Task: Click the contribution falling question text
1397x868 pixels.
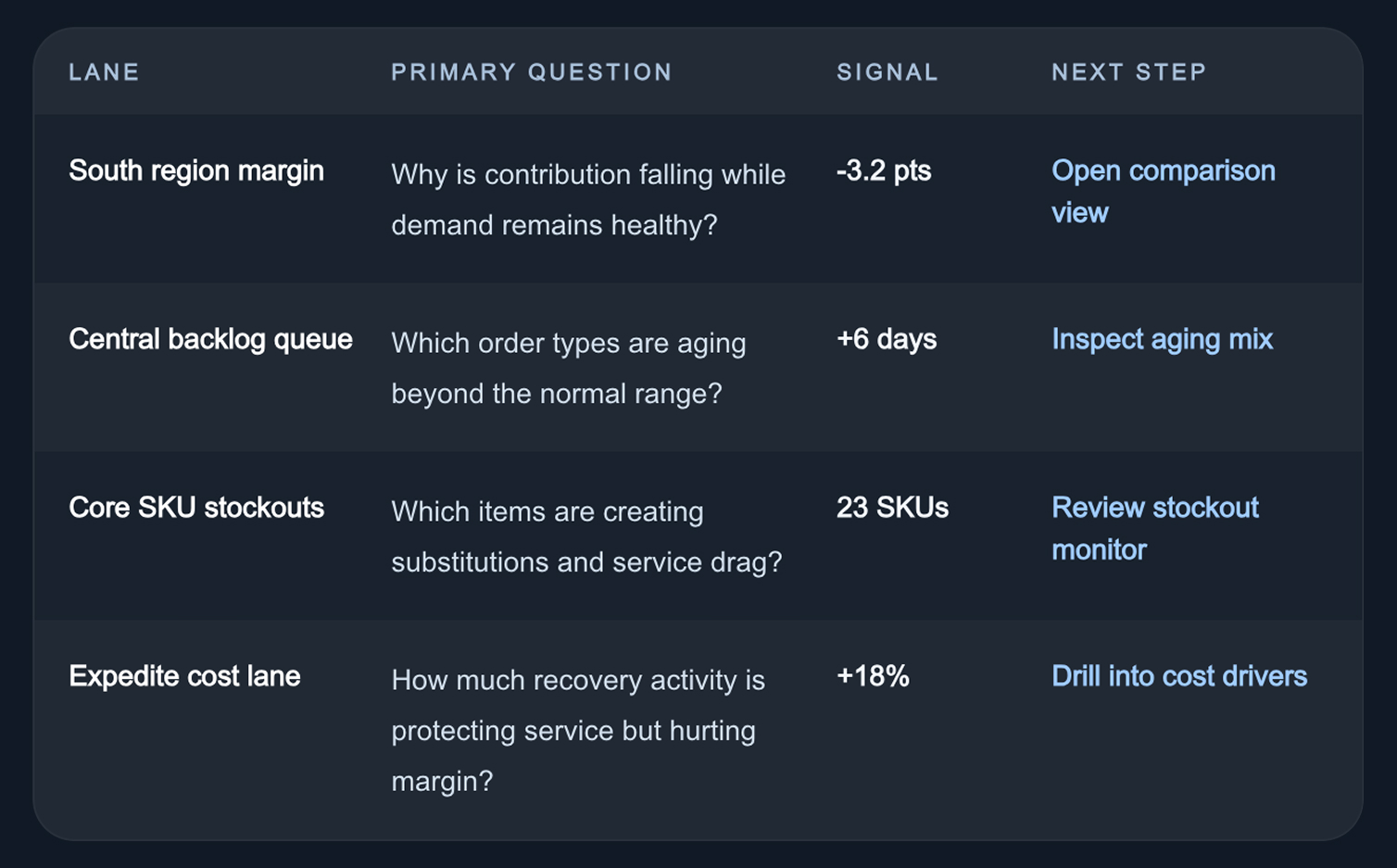Action: click(x=588, y=199)
